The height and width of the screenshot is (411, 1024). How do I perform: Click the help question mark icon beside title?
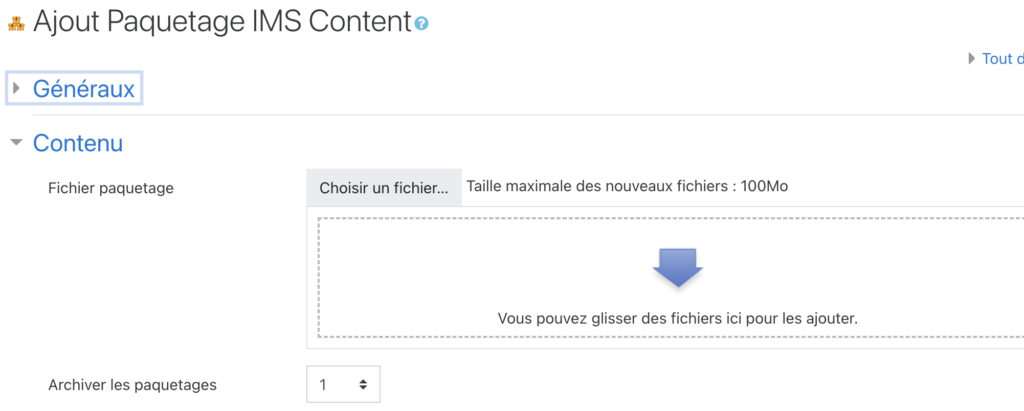click(421, 24)
